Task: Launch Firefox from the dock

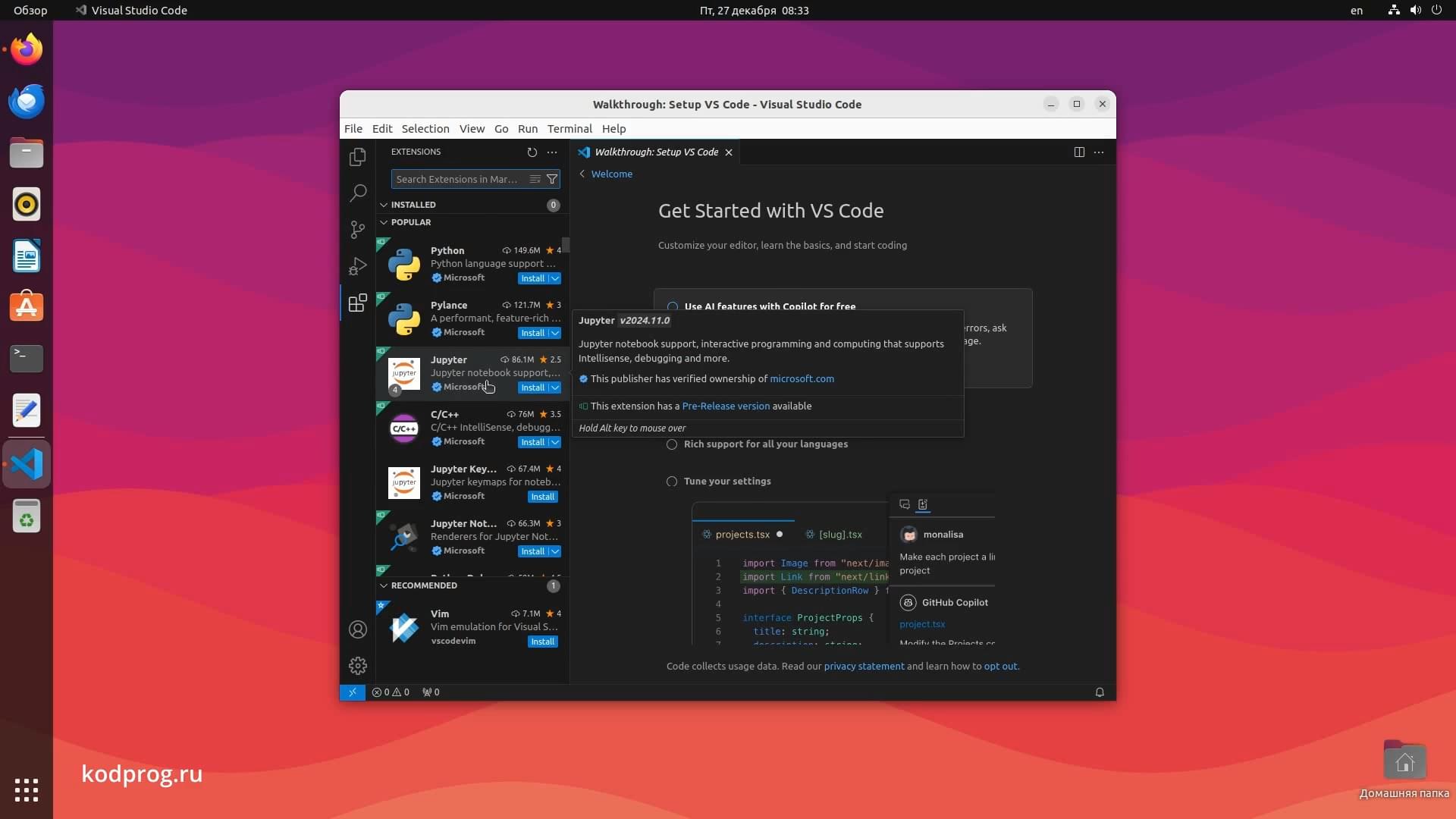Action: (27, 50)
